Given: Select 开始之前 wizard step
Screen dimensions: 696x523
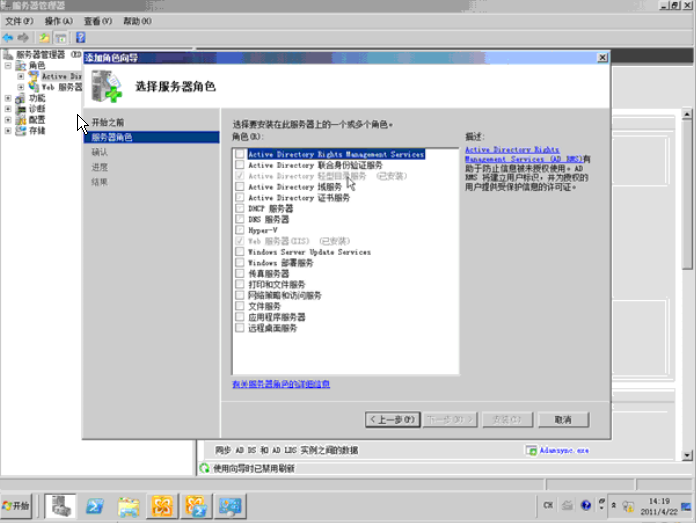Looking at the screenshot, I should coord(108,123).
